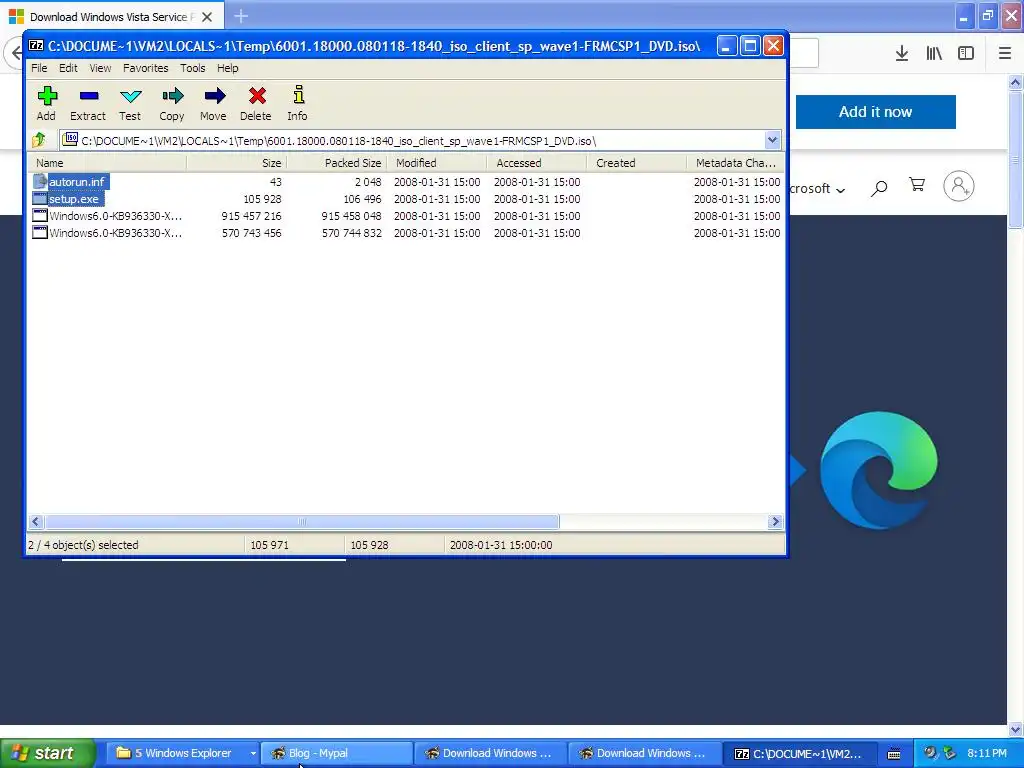Sort by the Packed Size column header

pos(337,163)
